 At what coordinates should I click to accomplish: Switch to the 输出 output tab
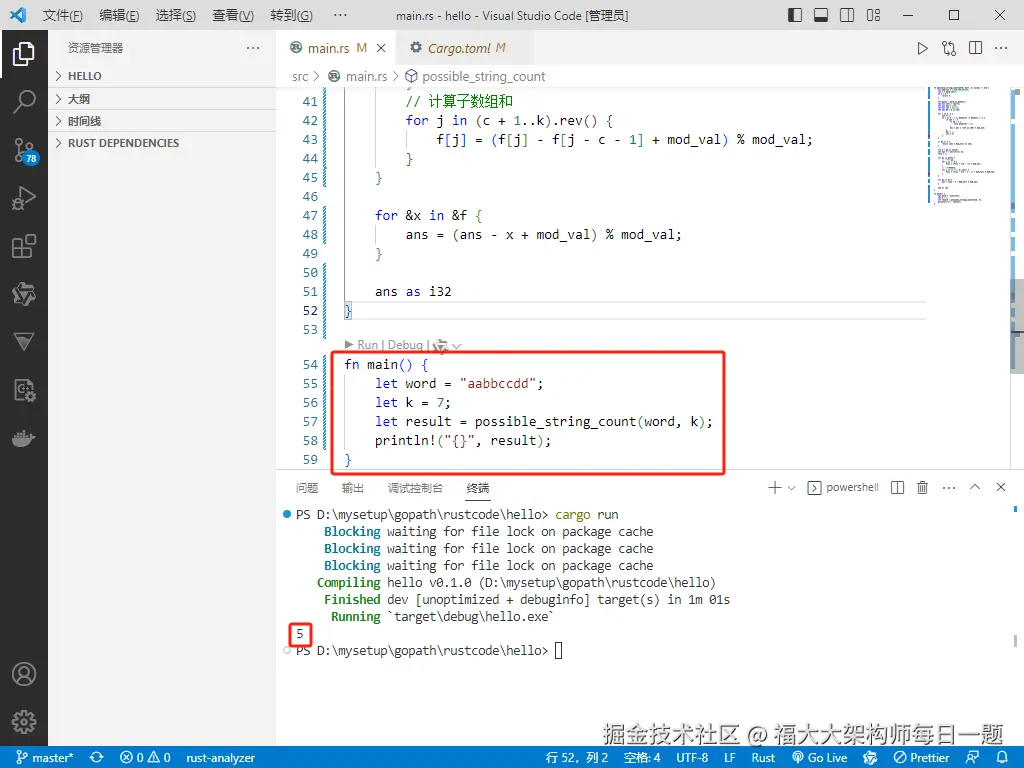click(353, 488)
